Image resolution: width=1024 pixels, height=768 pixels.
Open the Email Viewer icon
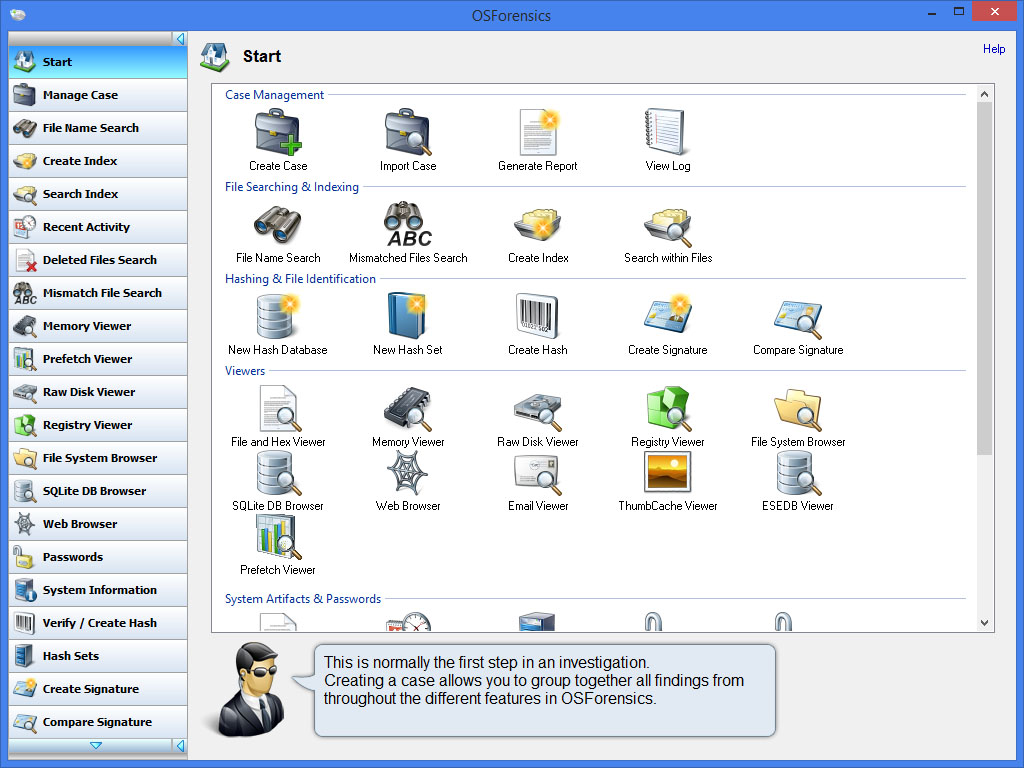pos(537,473)
